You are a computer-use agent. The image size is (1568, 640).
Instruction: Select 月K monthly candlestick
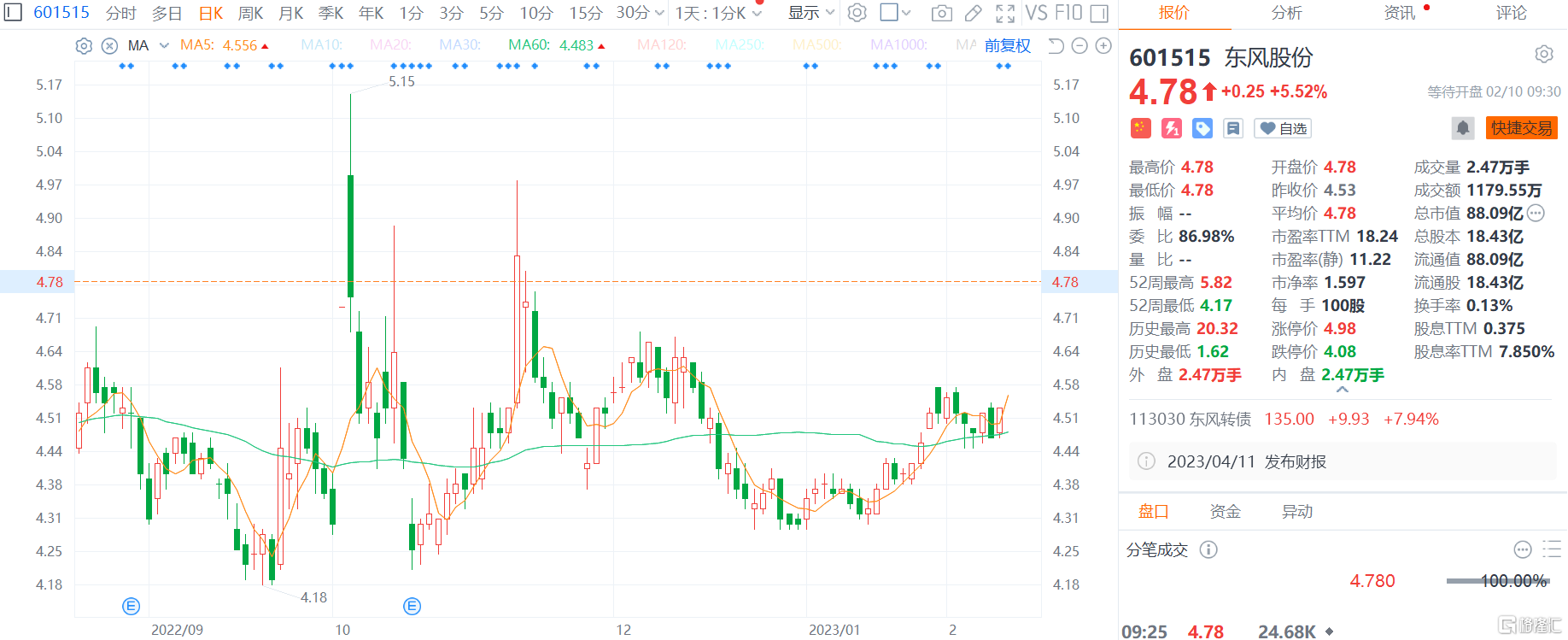pyautogui.click(x=291, y=13)
